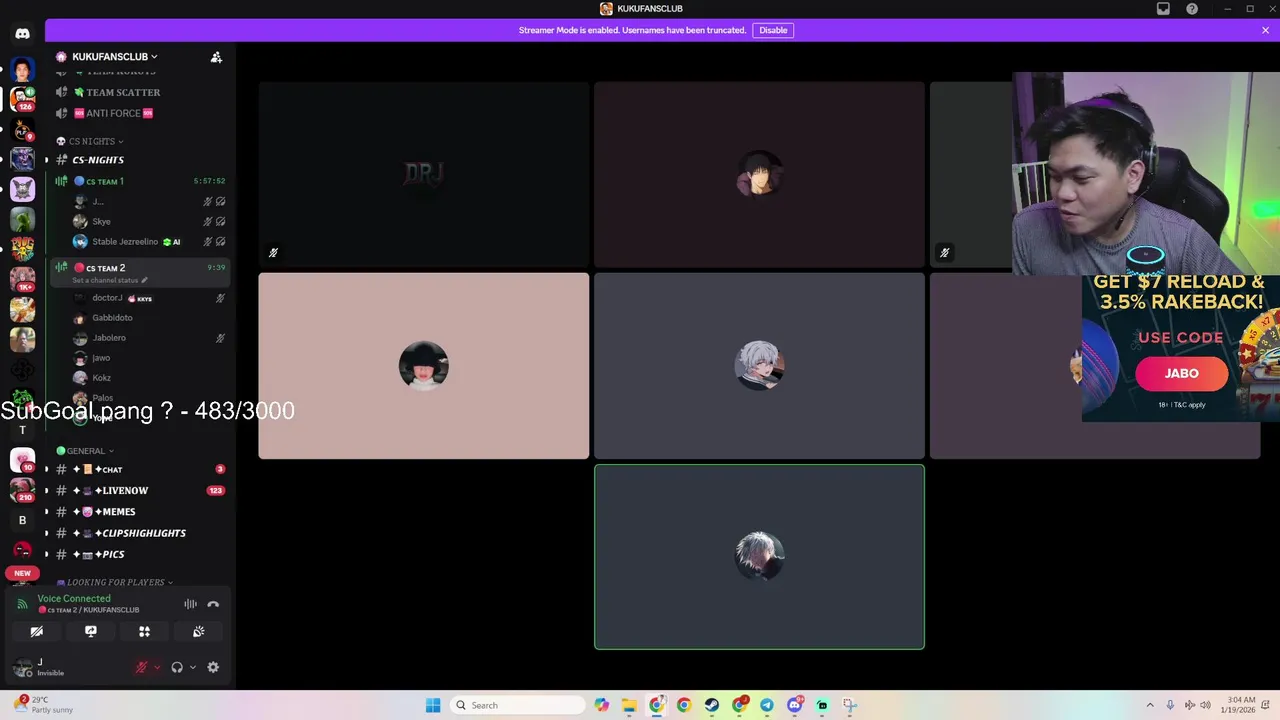Open the CLIPSHIGHLIGHTS text channel
The width and height of the screenshot is (1280, 720).
[x=140, y=533]
